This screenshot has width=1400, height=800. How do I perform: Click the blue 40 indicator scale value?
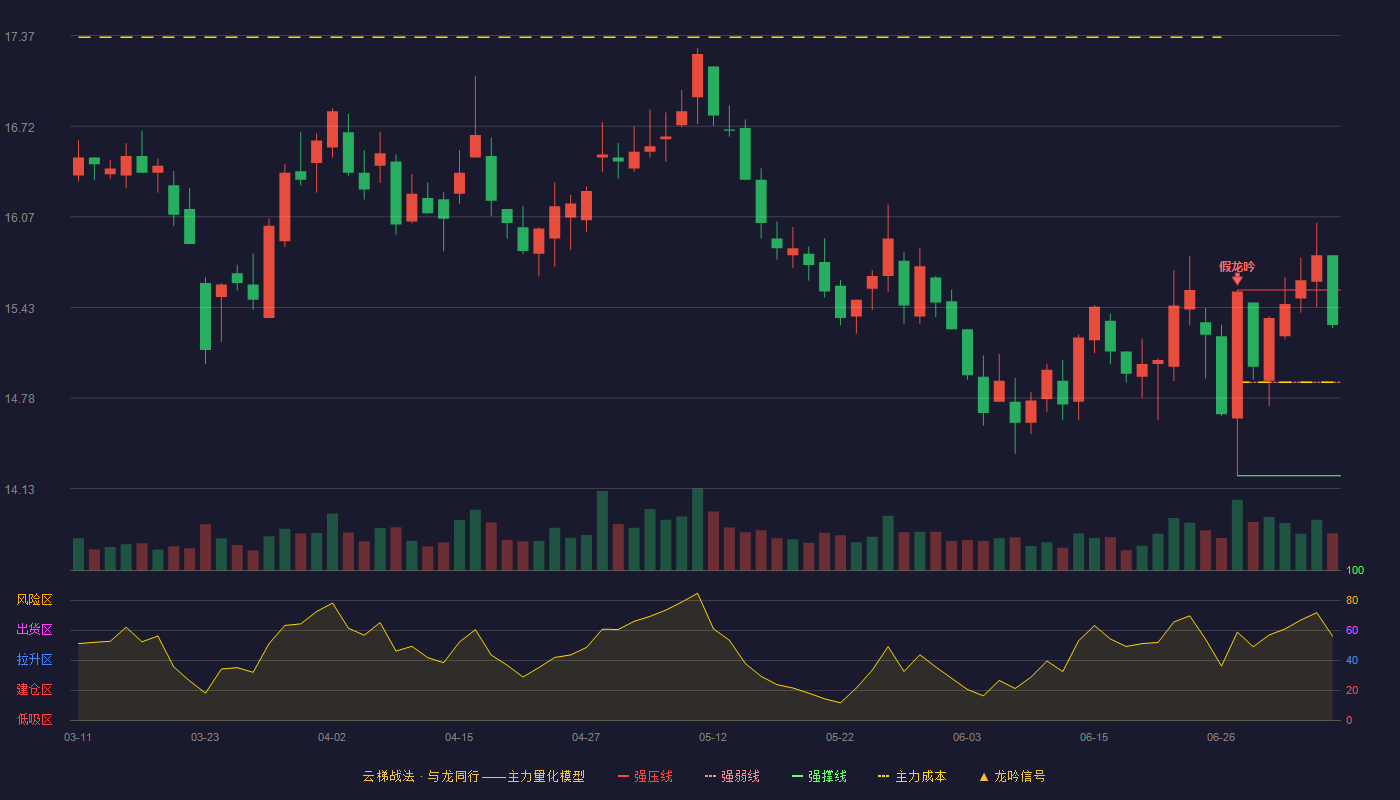pyautogui.click(x=1352, y=660)
